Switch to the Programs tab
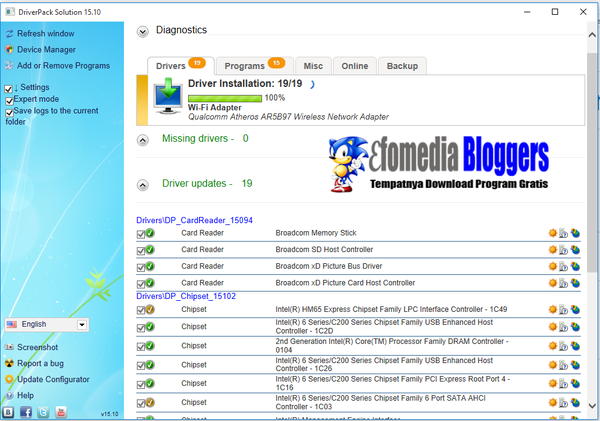This screenshot has width=600, height=421. point(254,66)
